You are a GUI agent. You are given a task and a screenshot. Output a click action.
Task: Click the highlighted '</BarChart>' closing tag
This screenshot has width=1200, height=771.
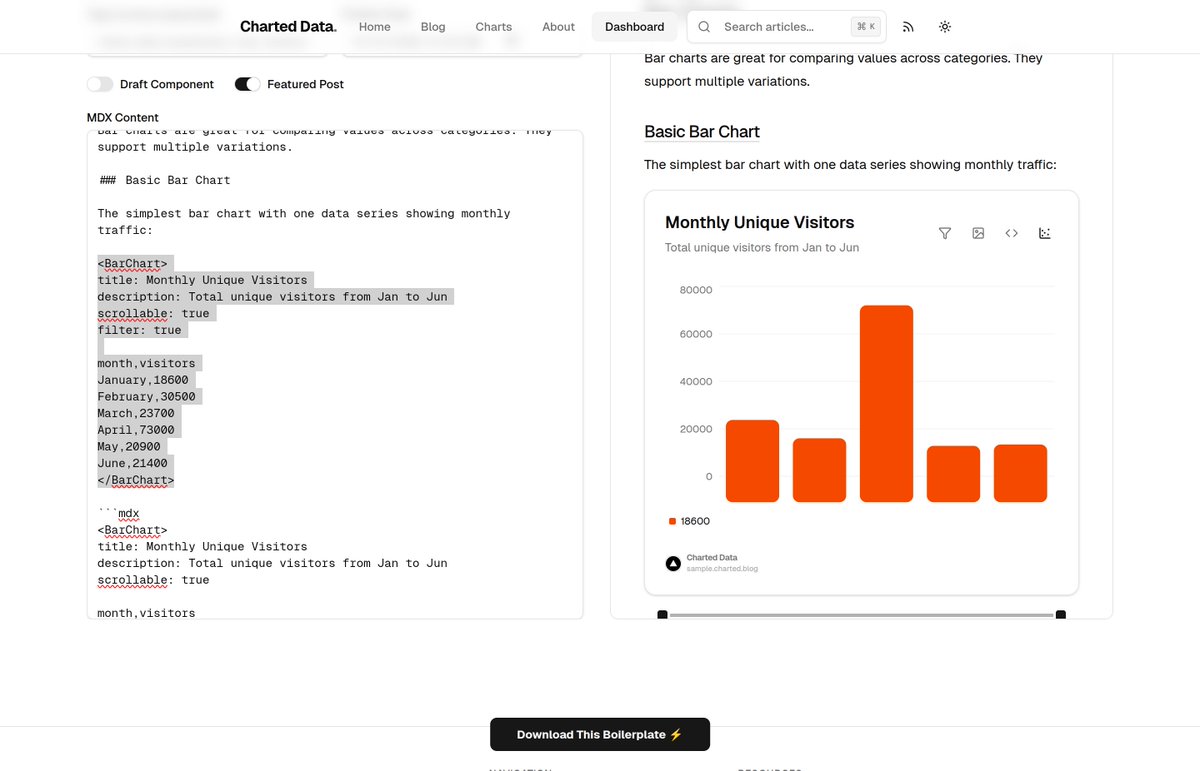[136, 480]
